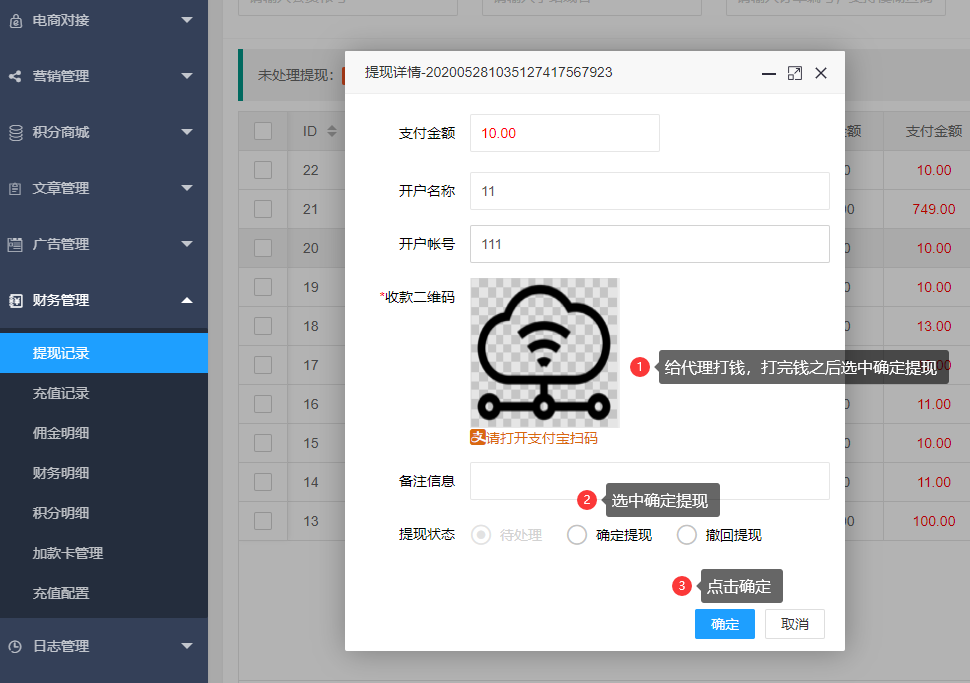Click the 749.00 amount cell
Viewport: 970px width, 683px height.
click(x=934, y=209)
